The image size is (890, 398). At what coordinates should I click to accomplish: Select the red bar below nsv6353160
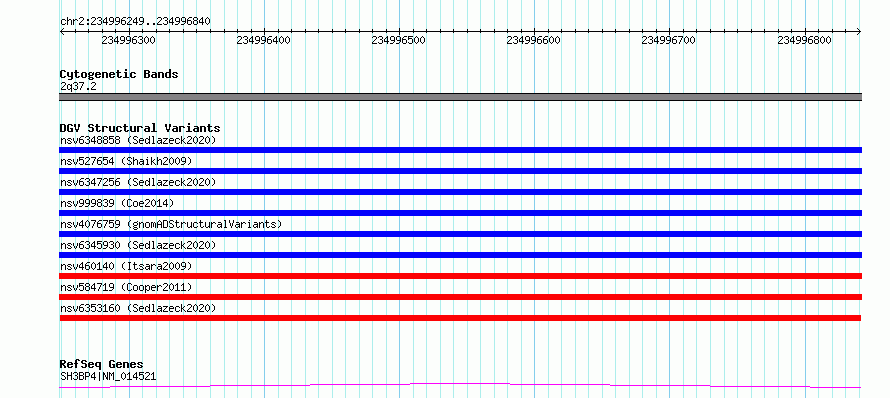point(460,318)
